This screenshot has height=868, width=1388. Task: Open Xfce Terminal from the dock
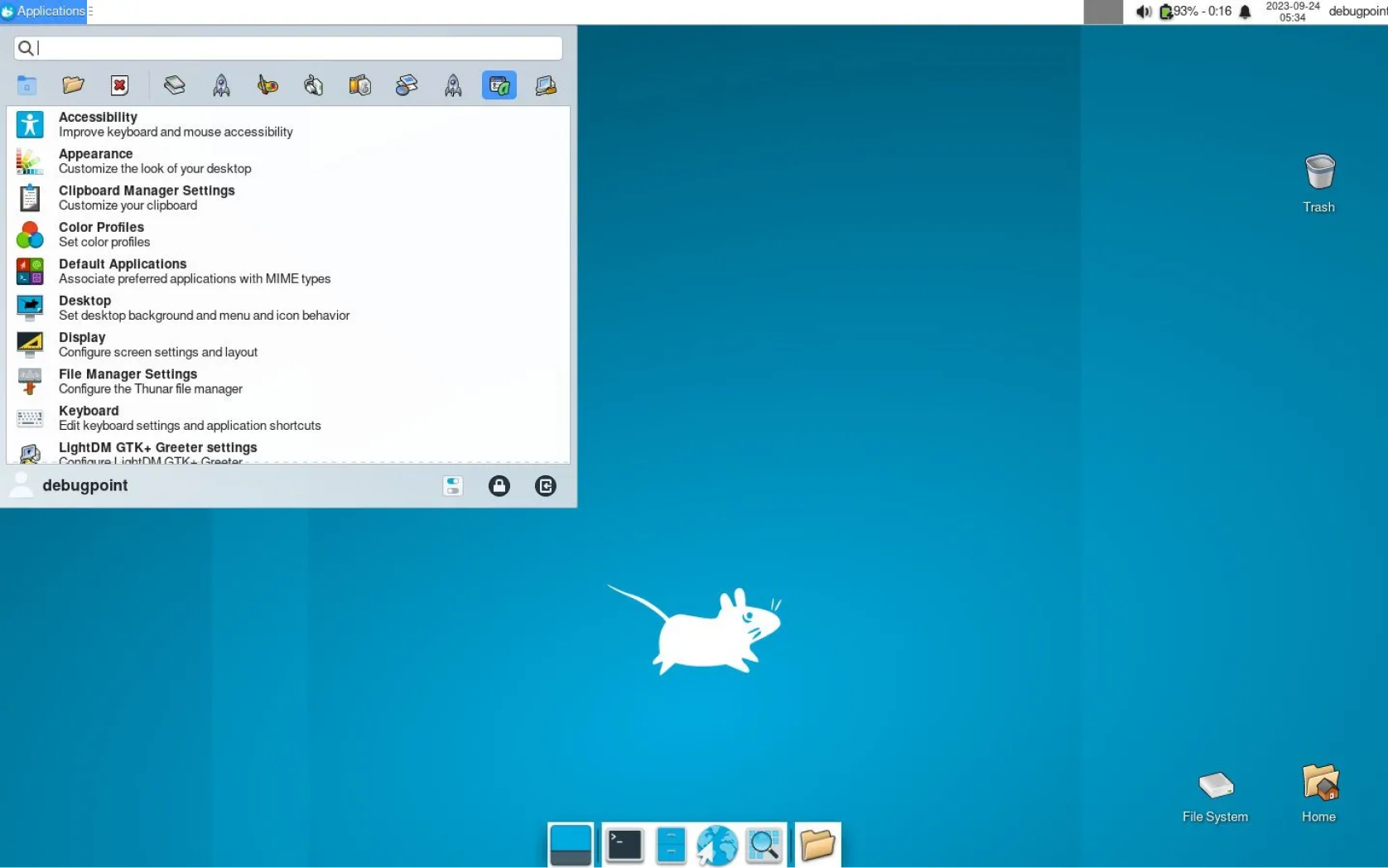[x=624, y=846]
